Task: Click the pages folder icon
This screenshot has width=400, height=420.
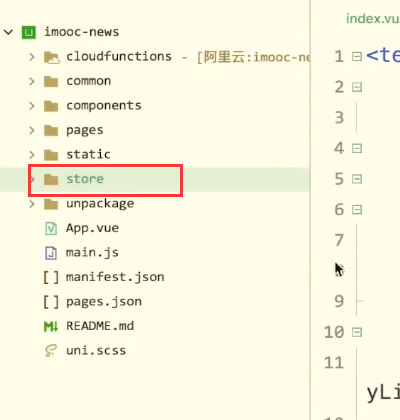Action: coord(51,130)
